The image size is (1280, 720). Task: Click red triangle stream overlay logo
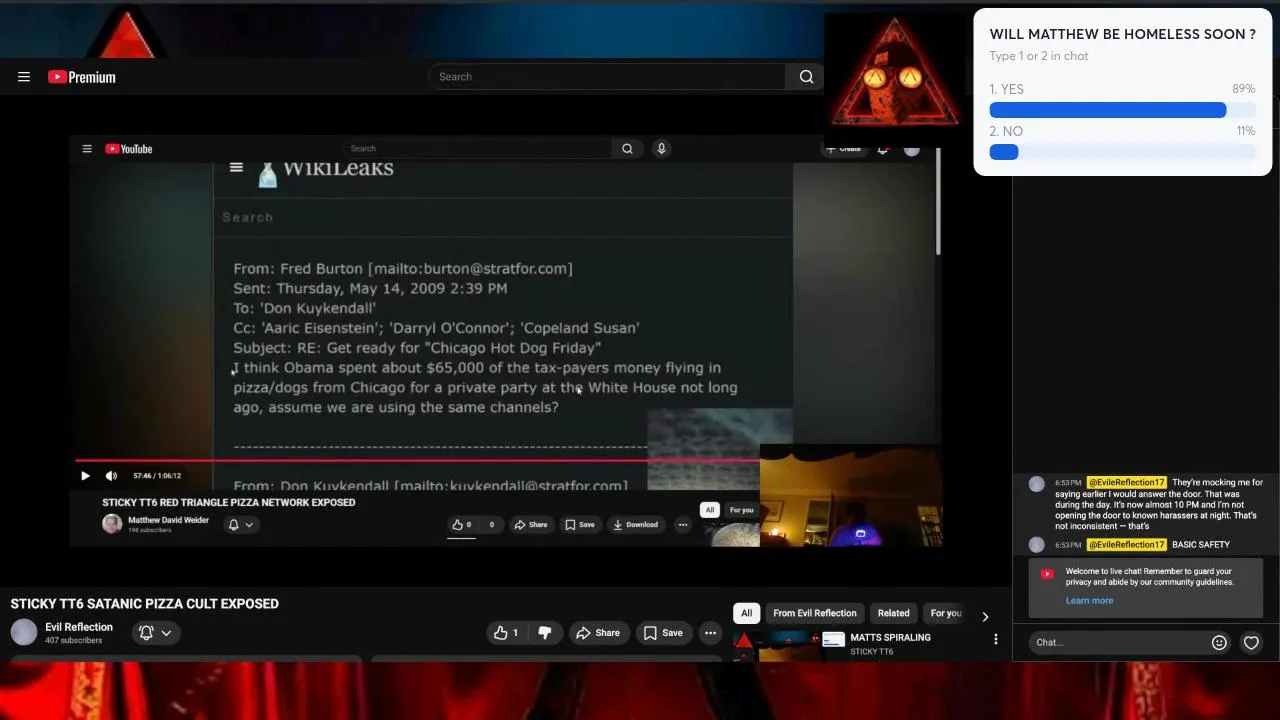click(x=893, y=72)
